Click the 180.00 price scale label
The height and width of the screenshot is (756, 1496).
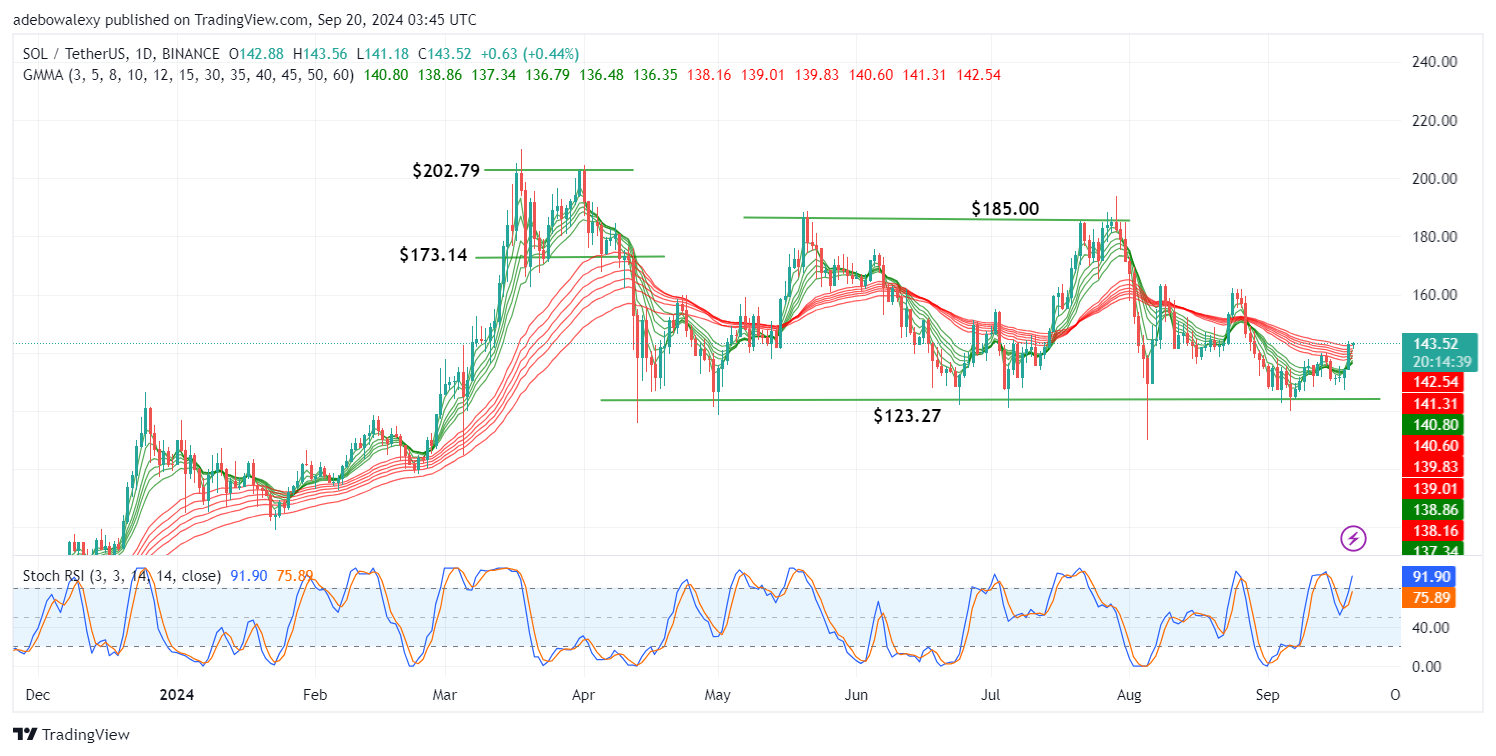(x=1436, y=237)
